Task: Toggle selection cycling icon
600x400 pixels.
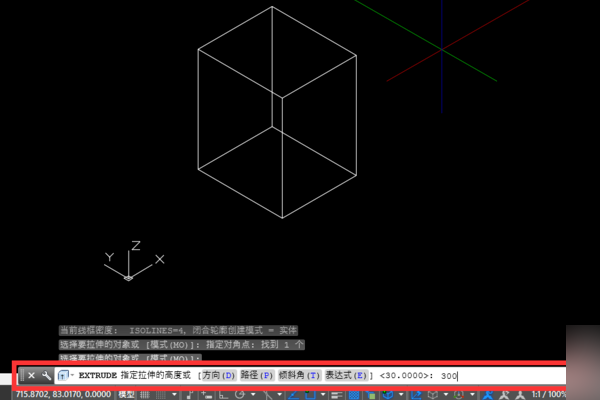Action: [371, 395]
